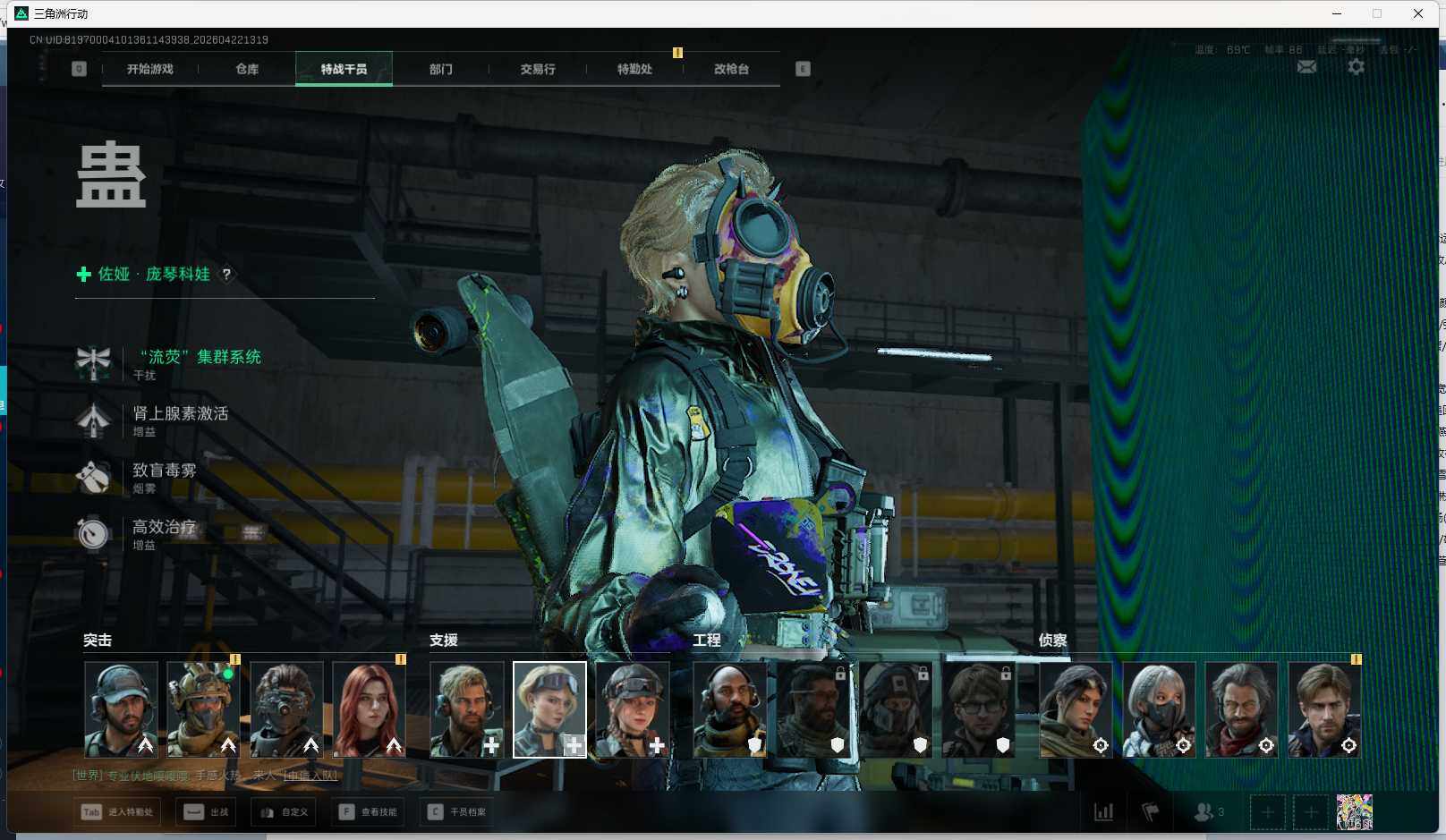
Task: Click the second empty squad slot plus
Action: point(1310,812)
